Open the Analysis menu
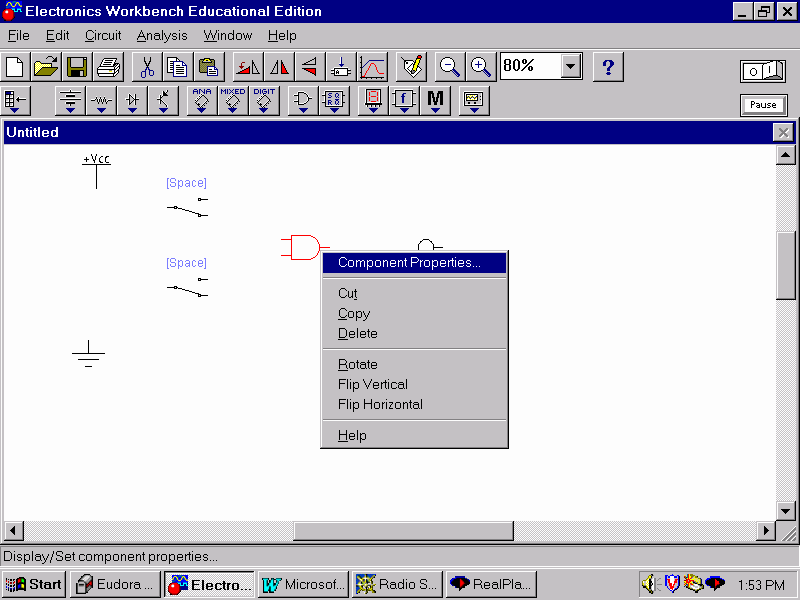800x600 pixels. 162,36
